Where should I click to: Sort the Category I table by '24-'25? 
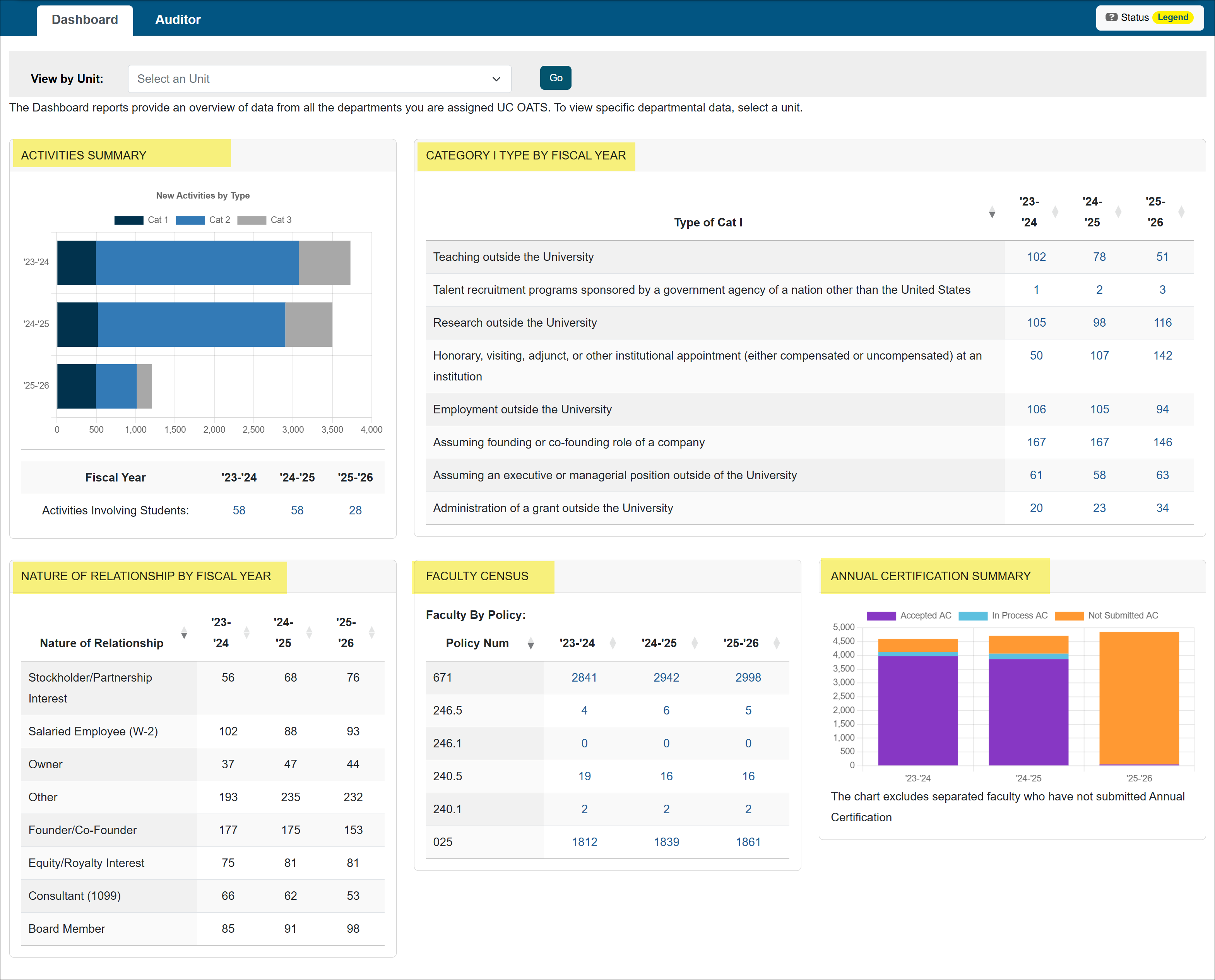point(1118,212)
